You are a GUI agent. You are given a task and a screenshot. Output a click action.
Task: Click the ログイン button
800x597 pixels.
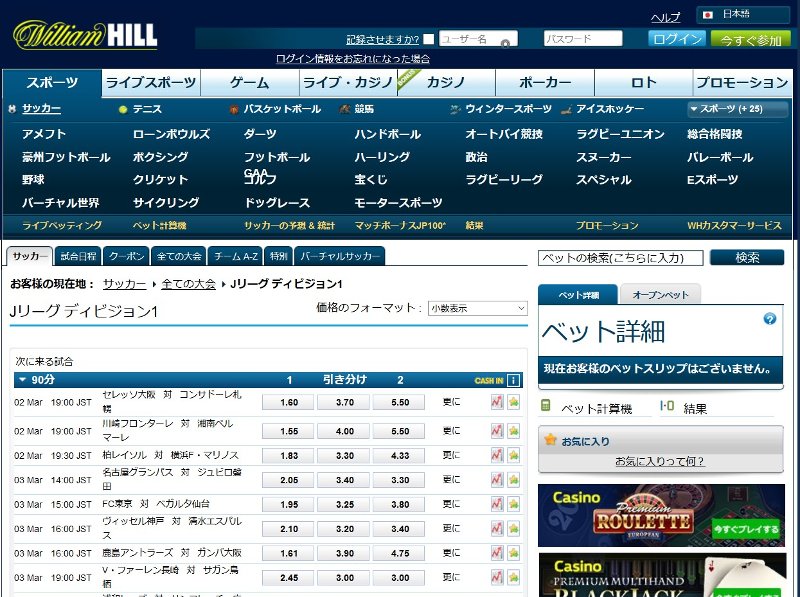677,39
